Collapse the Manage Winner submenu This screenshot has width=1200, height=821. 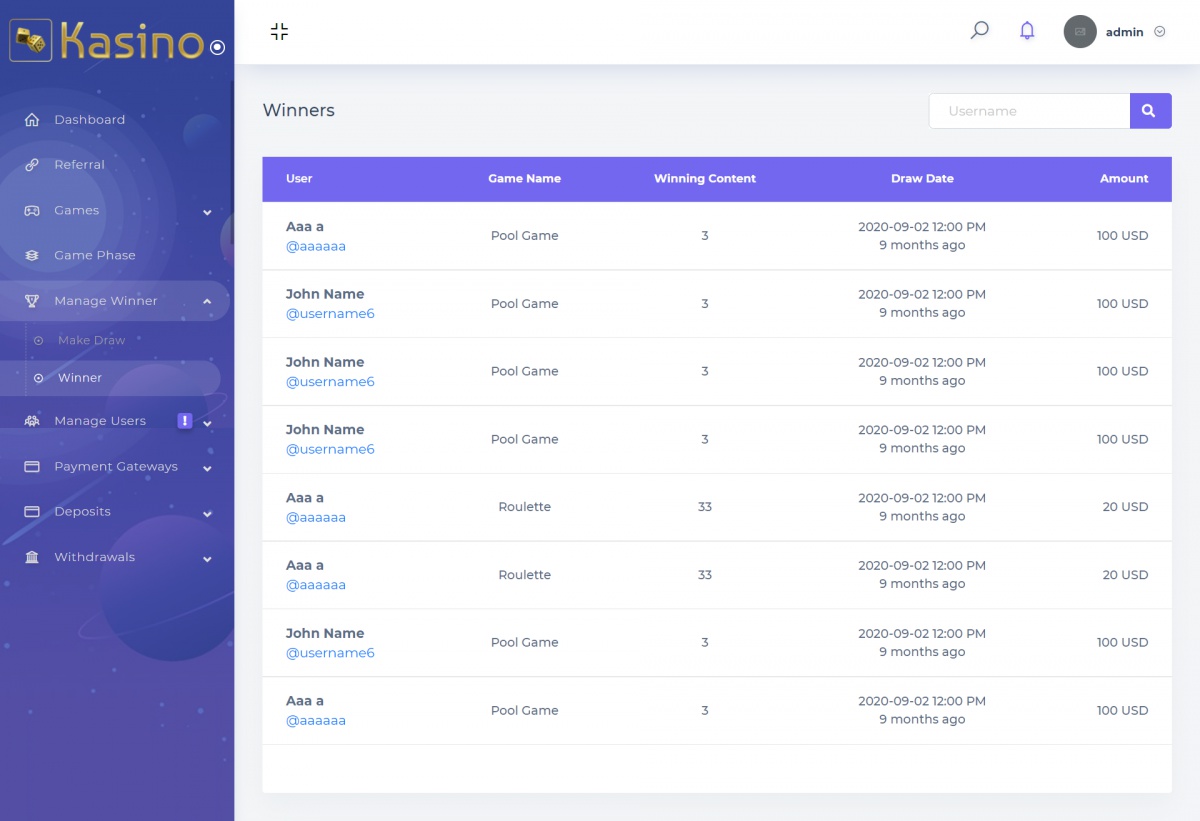click(x=207, y=302)
